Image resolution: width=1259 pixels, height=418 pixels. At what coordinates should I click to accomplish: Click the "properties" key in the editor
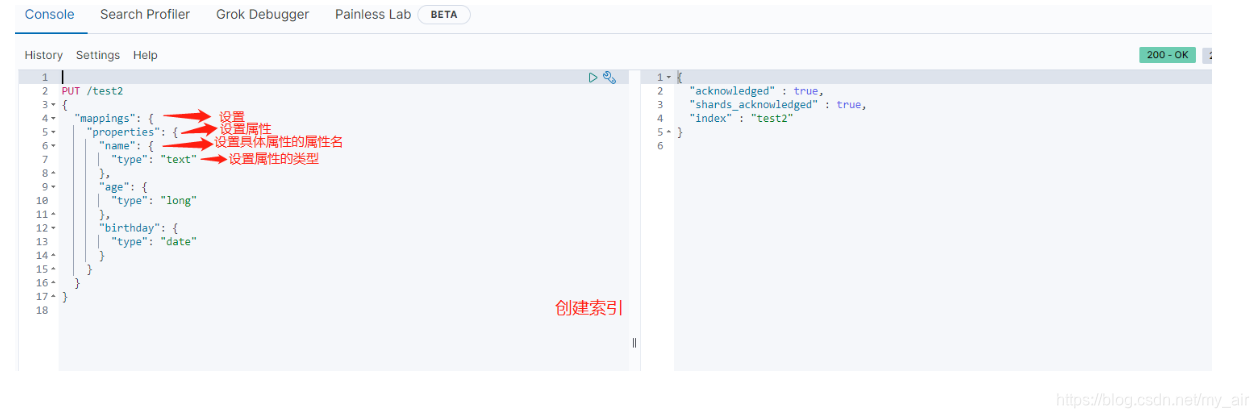pos(123,132)
